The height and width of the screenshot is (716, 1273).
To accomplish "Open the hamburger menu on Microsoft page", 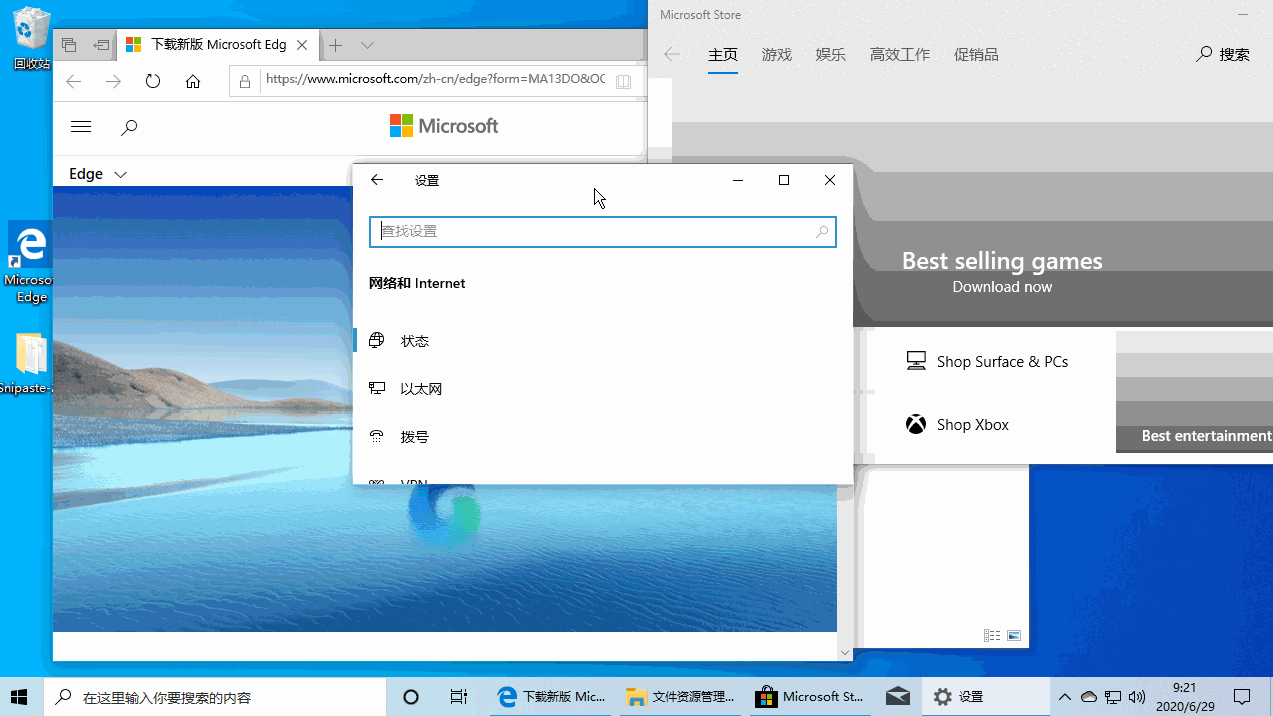I will (81, 127).
